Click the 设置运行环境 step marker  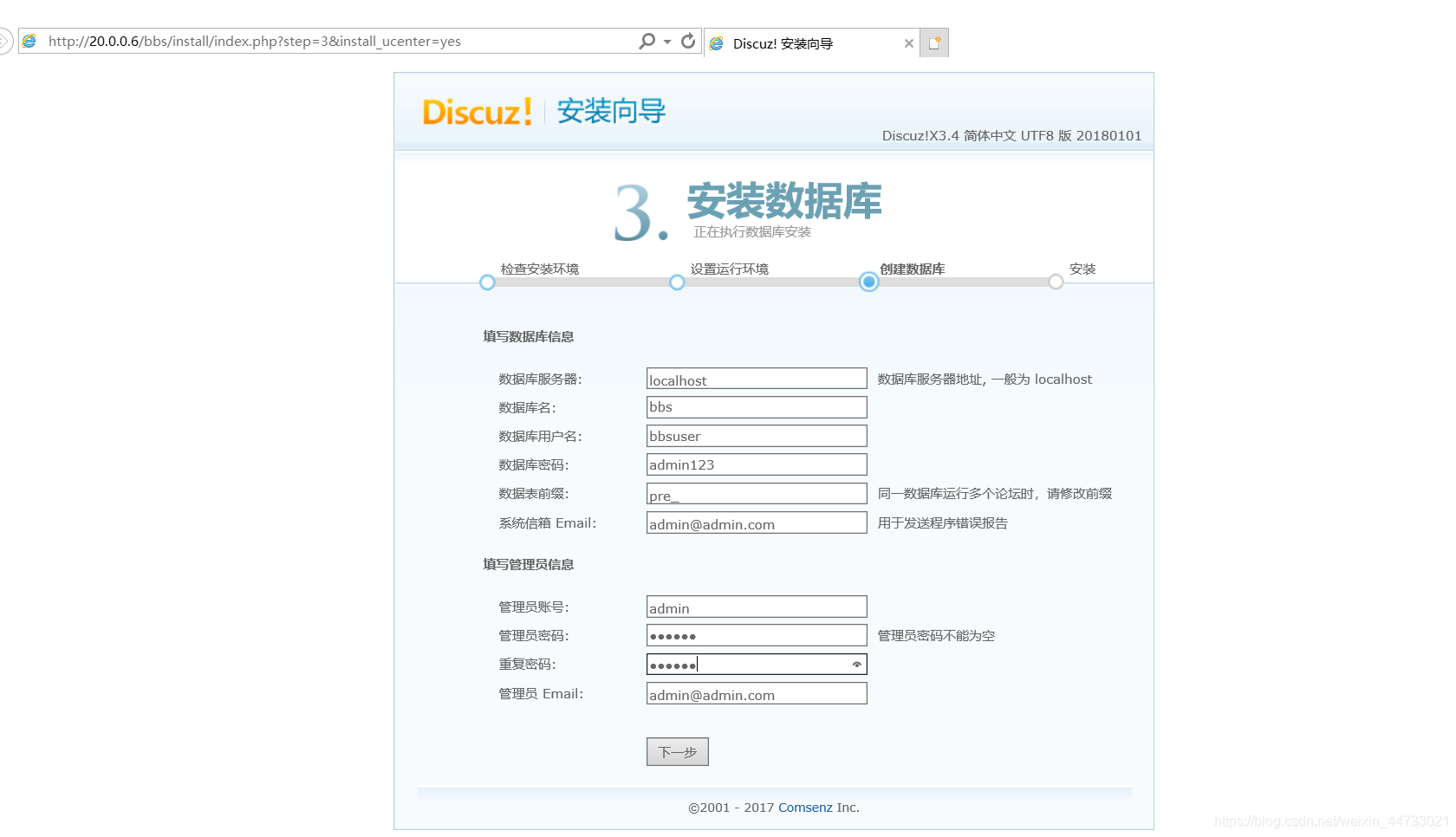677,282
